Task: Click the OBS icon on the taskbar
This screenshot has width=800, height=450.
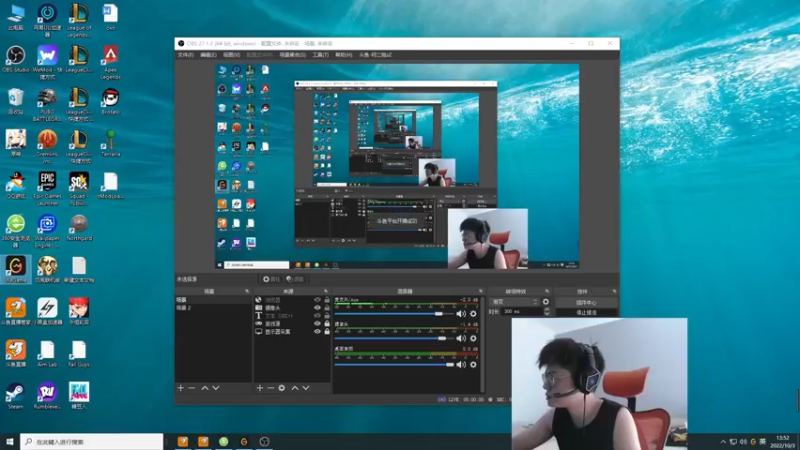Action: pos(264,442)
